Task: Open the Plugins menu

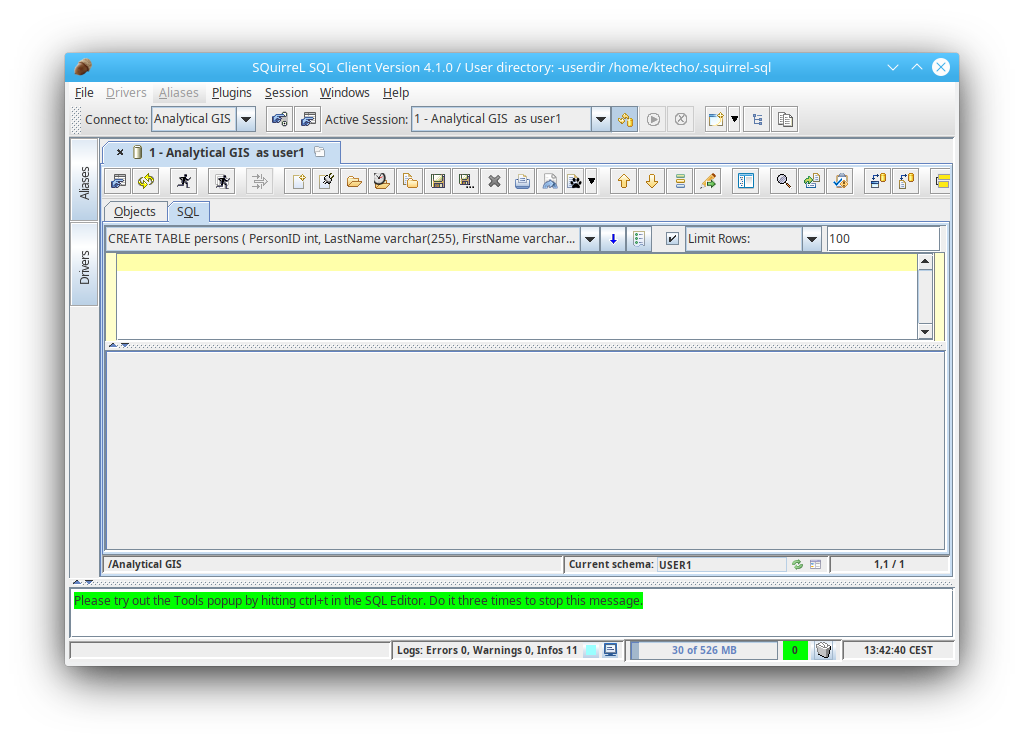Action: 231,93
